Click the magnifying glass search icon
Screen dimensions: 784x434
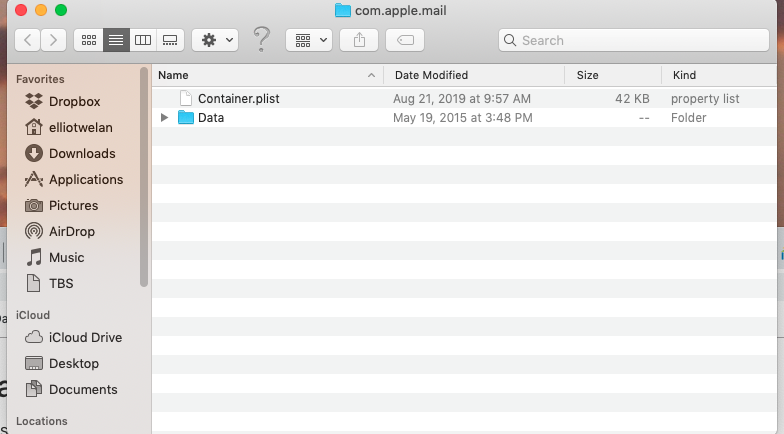[510, 40]
